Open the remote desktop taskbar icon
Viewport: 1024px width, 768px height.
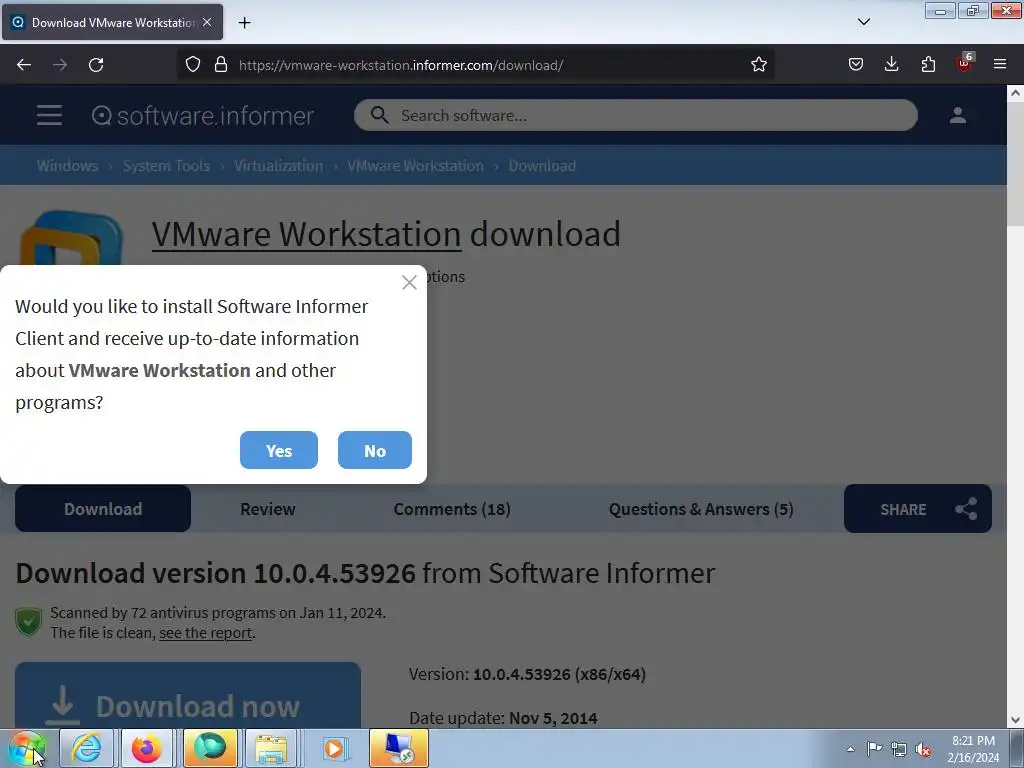pyautogui.click(x=398, y=748)
